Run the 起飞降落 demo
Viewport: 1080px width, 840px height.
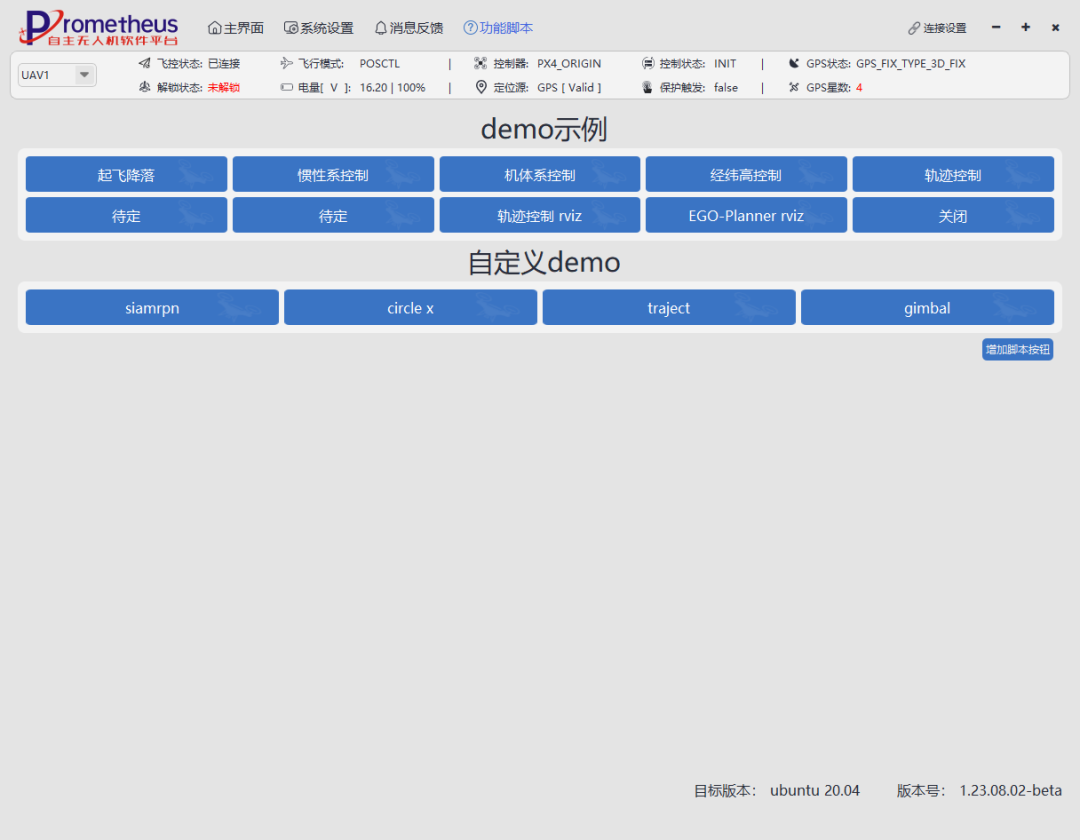point(126,175)
